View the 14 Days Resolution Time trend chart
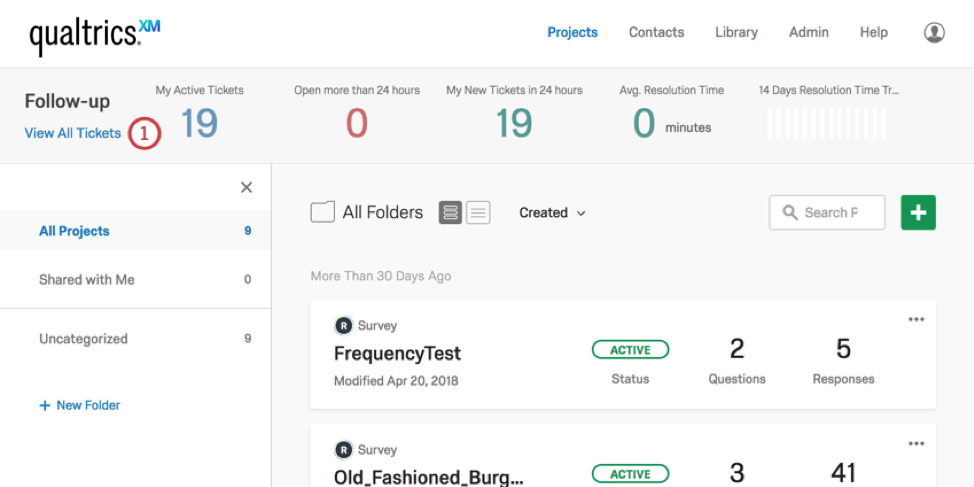974x487 pixels. [x=826, y=123]
